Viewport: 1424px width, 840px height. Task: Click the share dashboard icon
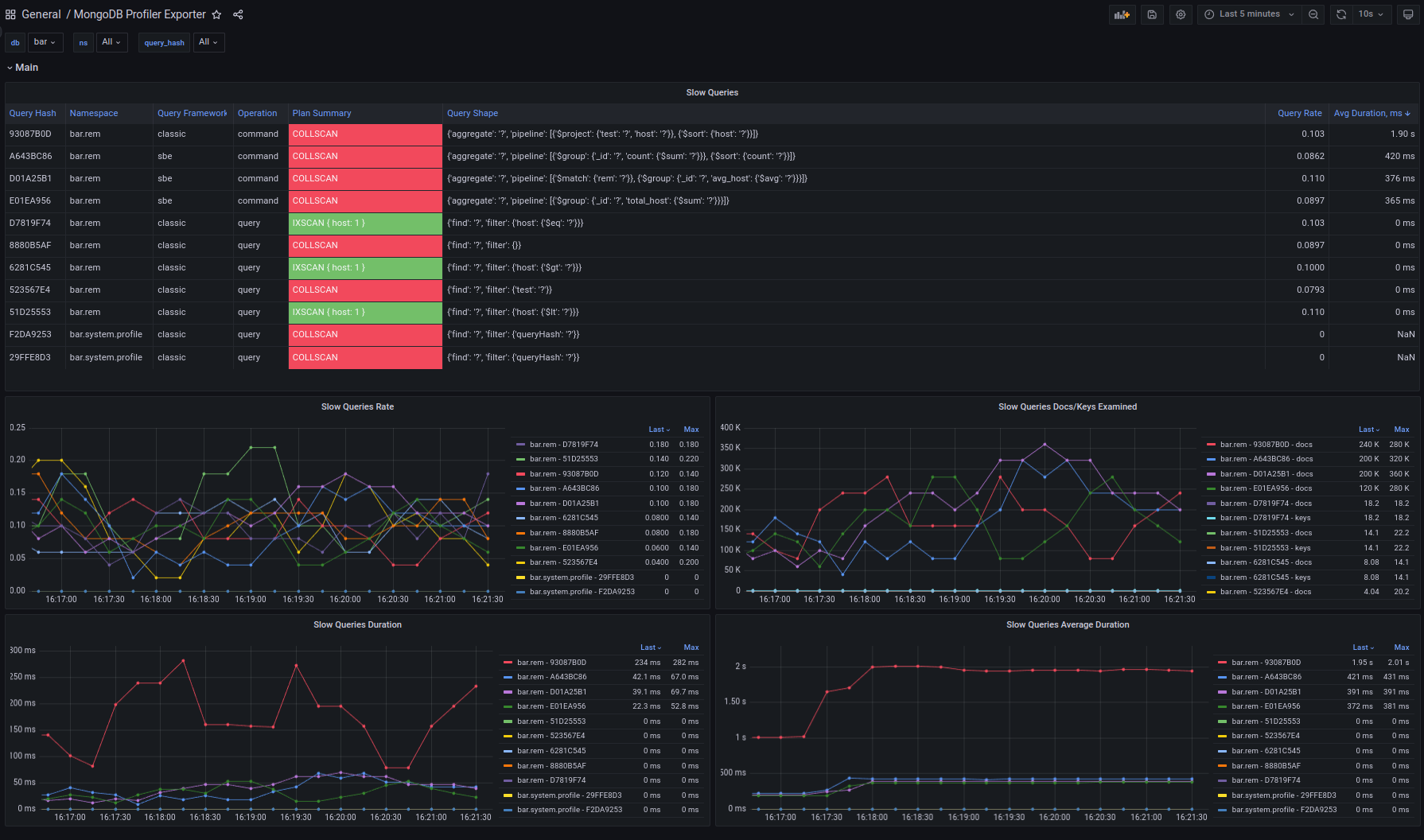tap(238, 14)
